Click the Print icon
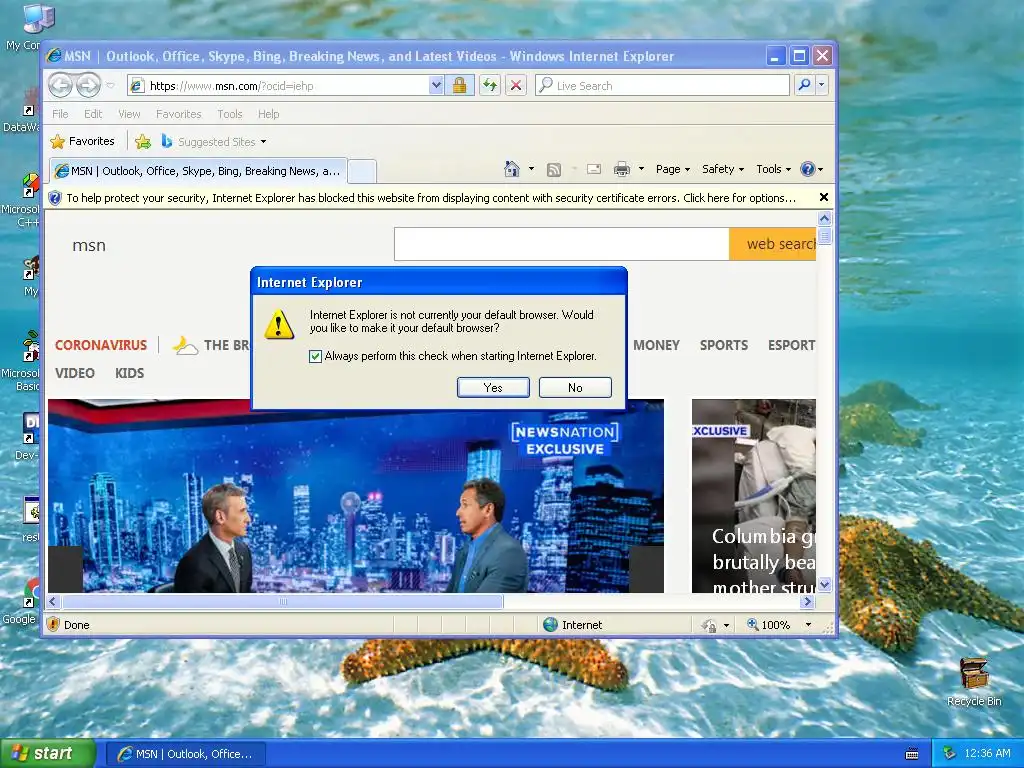1024x768 pixels. (x=622, y=169)
